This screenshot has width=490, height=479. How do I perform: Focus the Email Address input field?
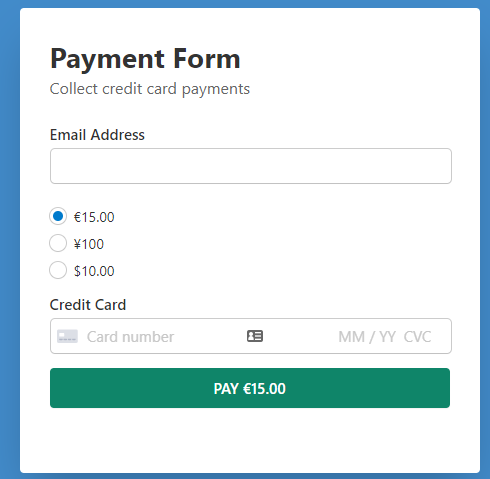coord(251,166)
